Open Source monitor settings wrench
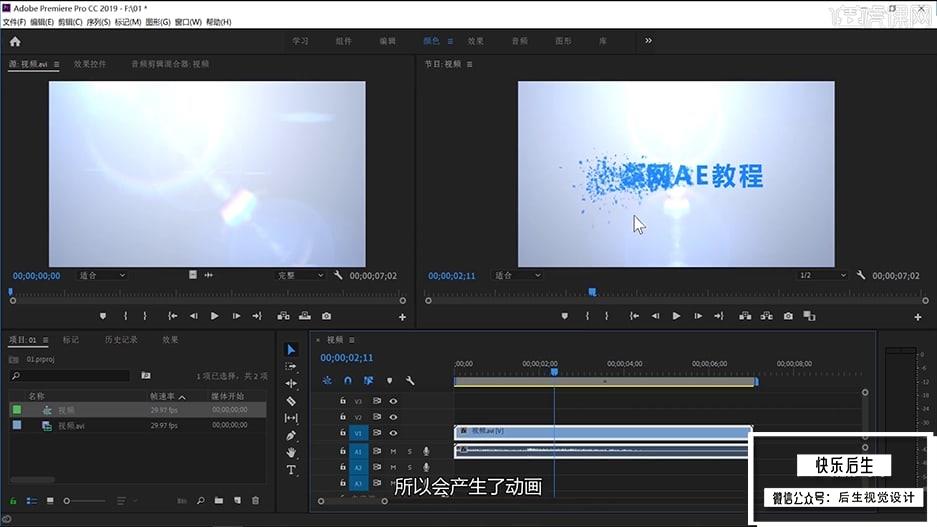This screenshot has height=527, width=937. coord(338,275)
